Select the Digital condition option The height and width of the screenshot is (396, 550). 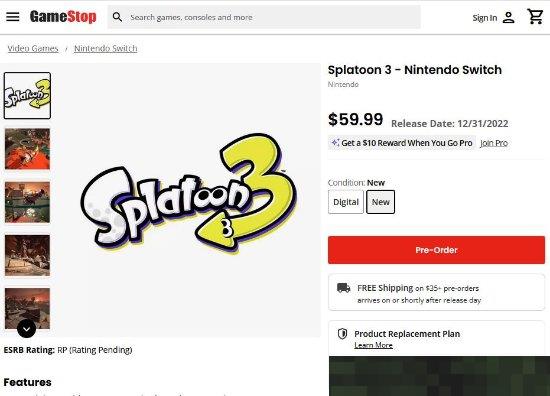(346, 202)
